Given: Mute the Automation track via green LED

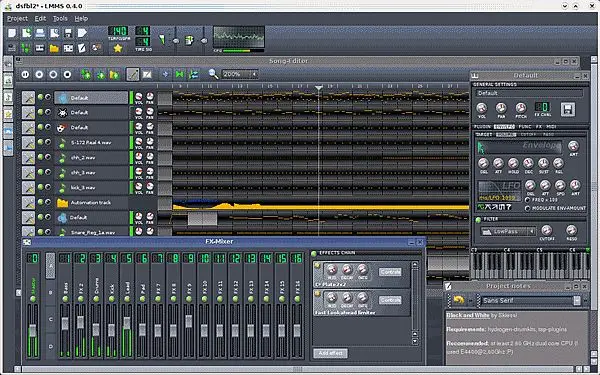Looking at the screenshot, I should tap(40, 202).
